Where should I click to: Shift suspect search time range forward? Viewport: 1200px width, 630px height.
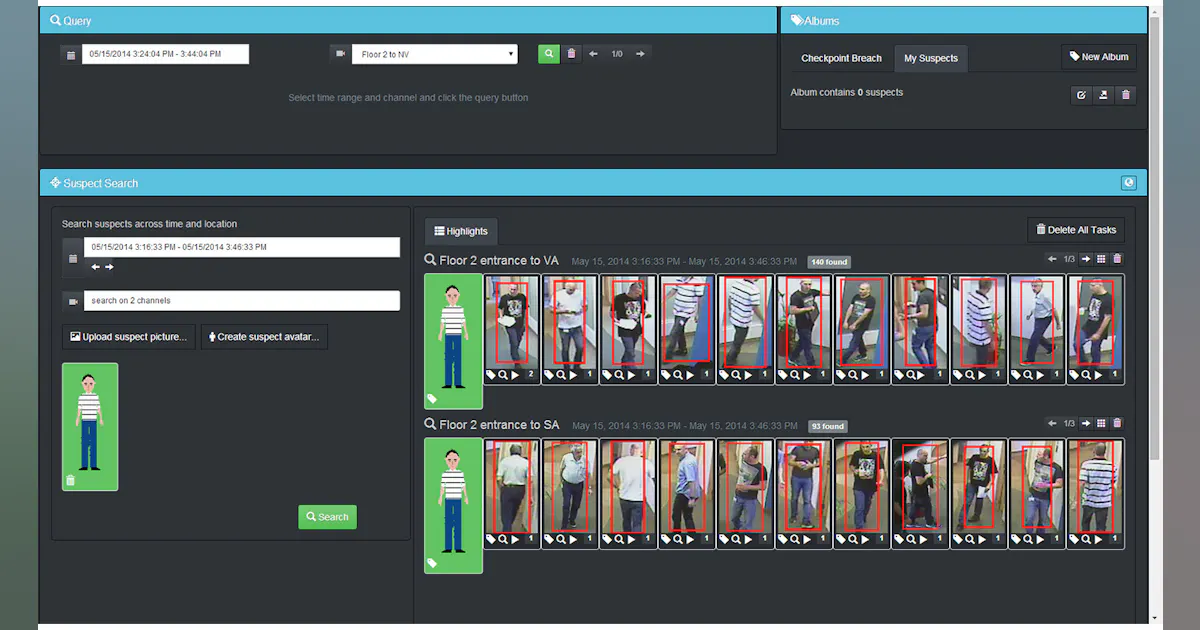click(x=109, y=267)
